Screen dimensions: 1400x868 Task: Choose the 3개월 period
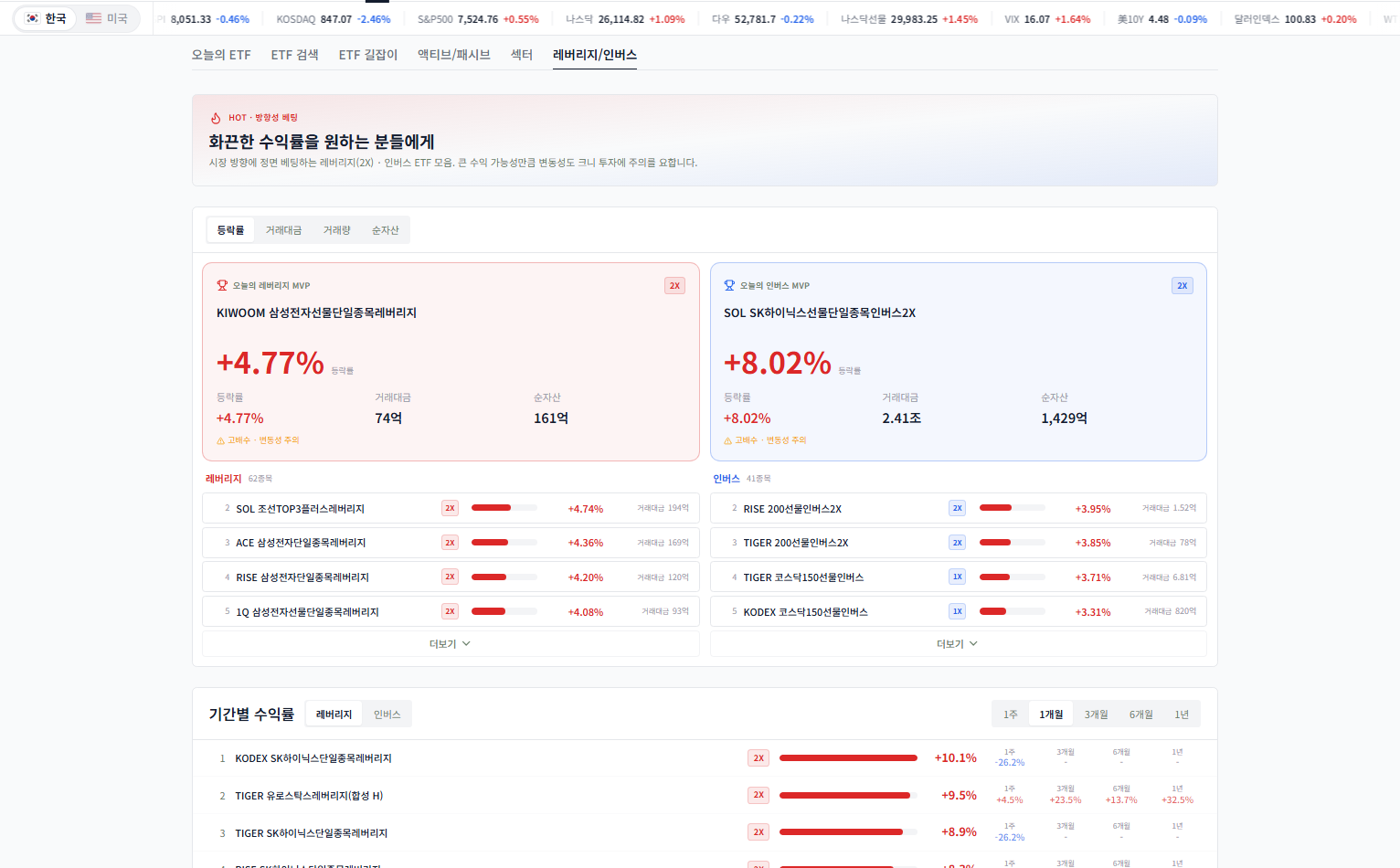1097,715
